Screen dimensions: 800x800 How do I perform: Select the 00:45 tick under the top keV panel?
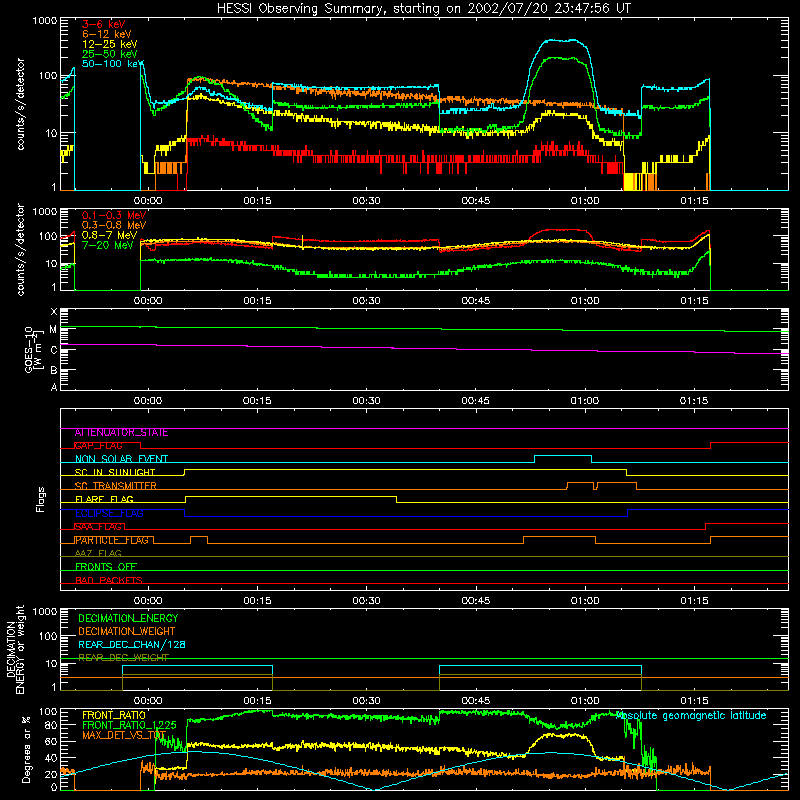click(x=476, y=201)
